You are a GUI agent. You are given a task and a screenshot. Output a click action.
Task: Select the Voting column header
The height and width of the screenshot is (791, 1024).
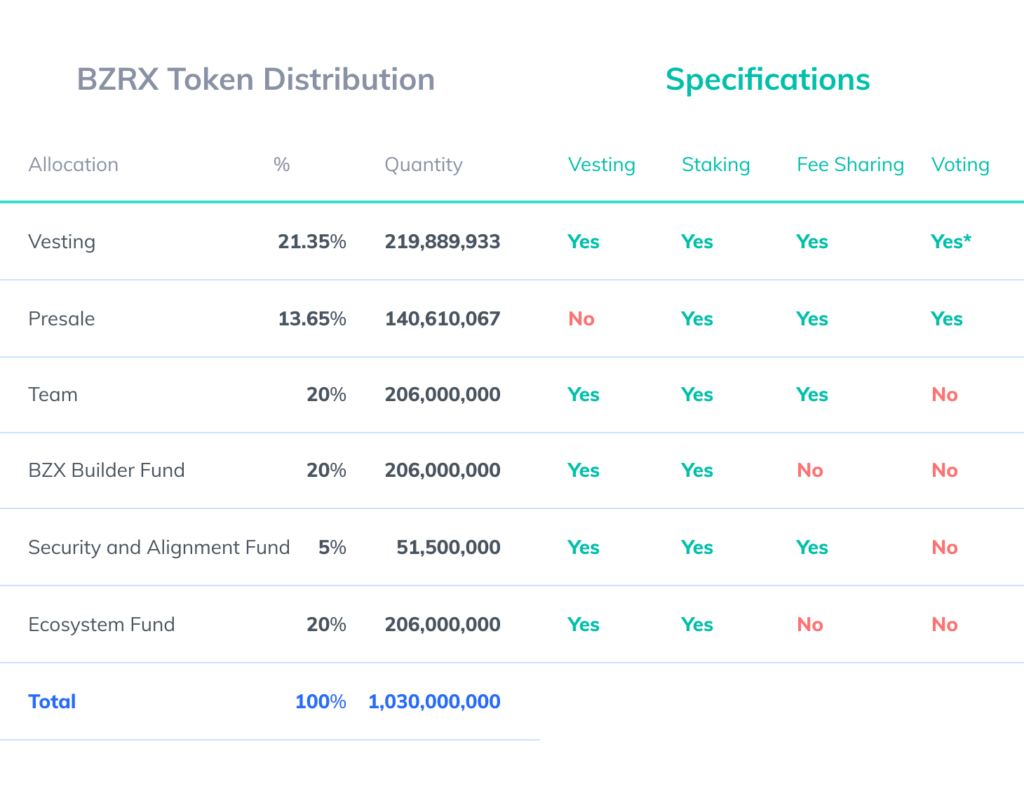click(x=960, y=165)
